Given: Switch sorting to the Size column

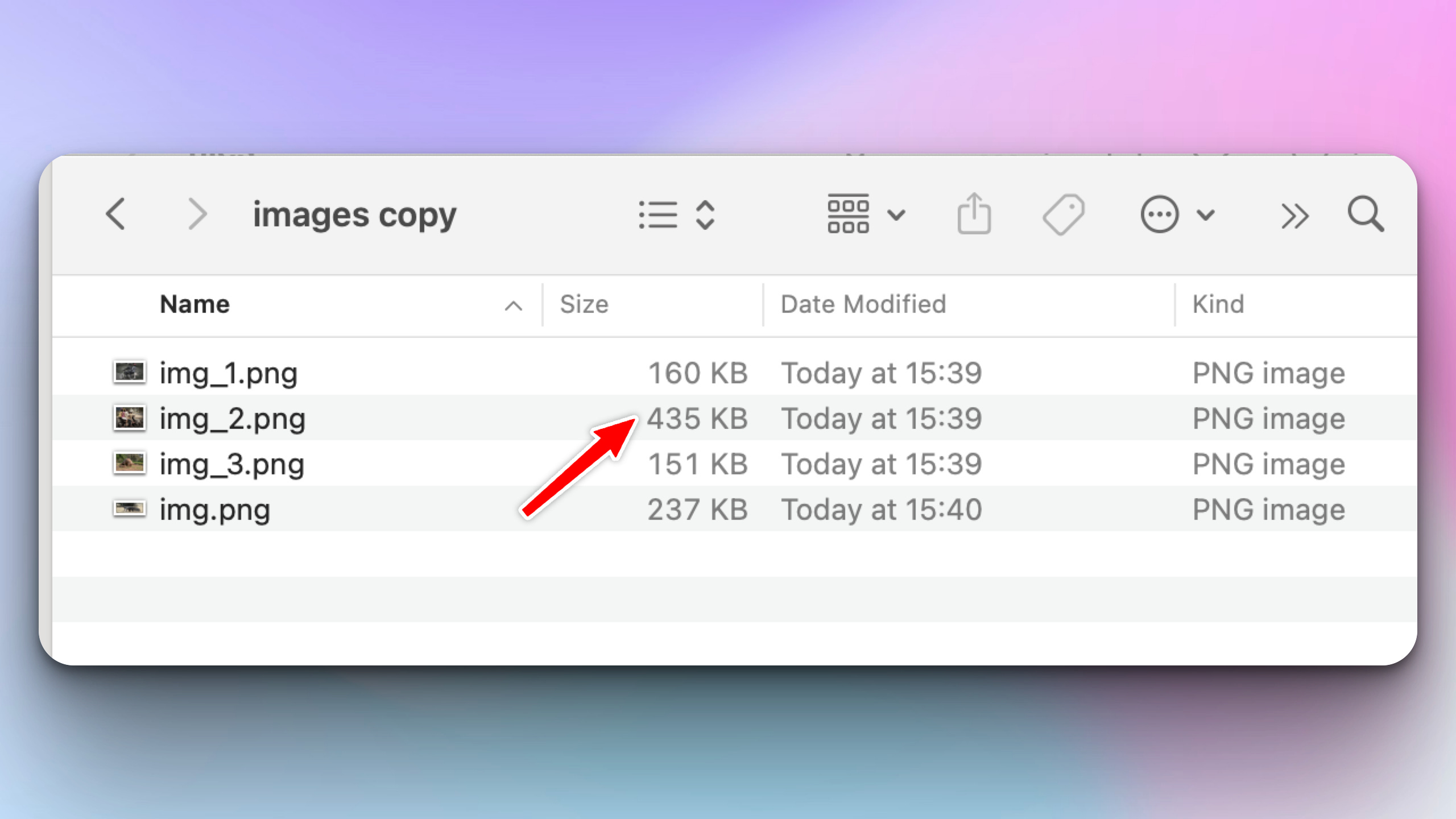Looking at the screenshot, I should tap(583, 304).
